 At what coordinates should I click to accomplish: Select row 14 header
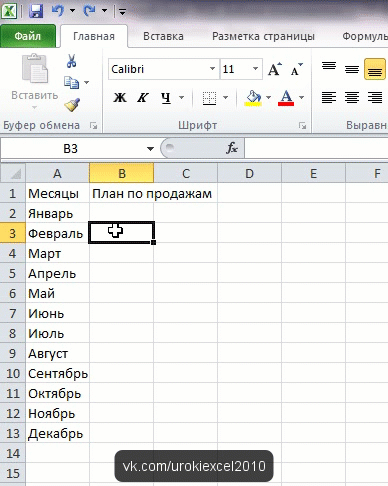13,453
